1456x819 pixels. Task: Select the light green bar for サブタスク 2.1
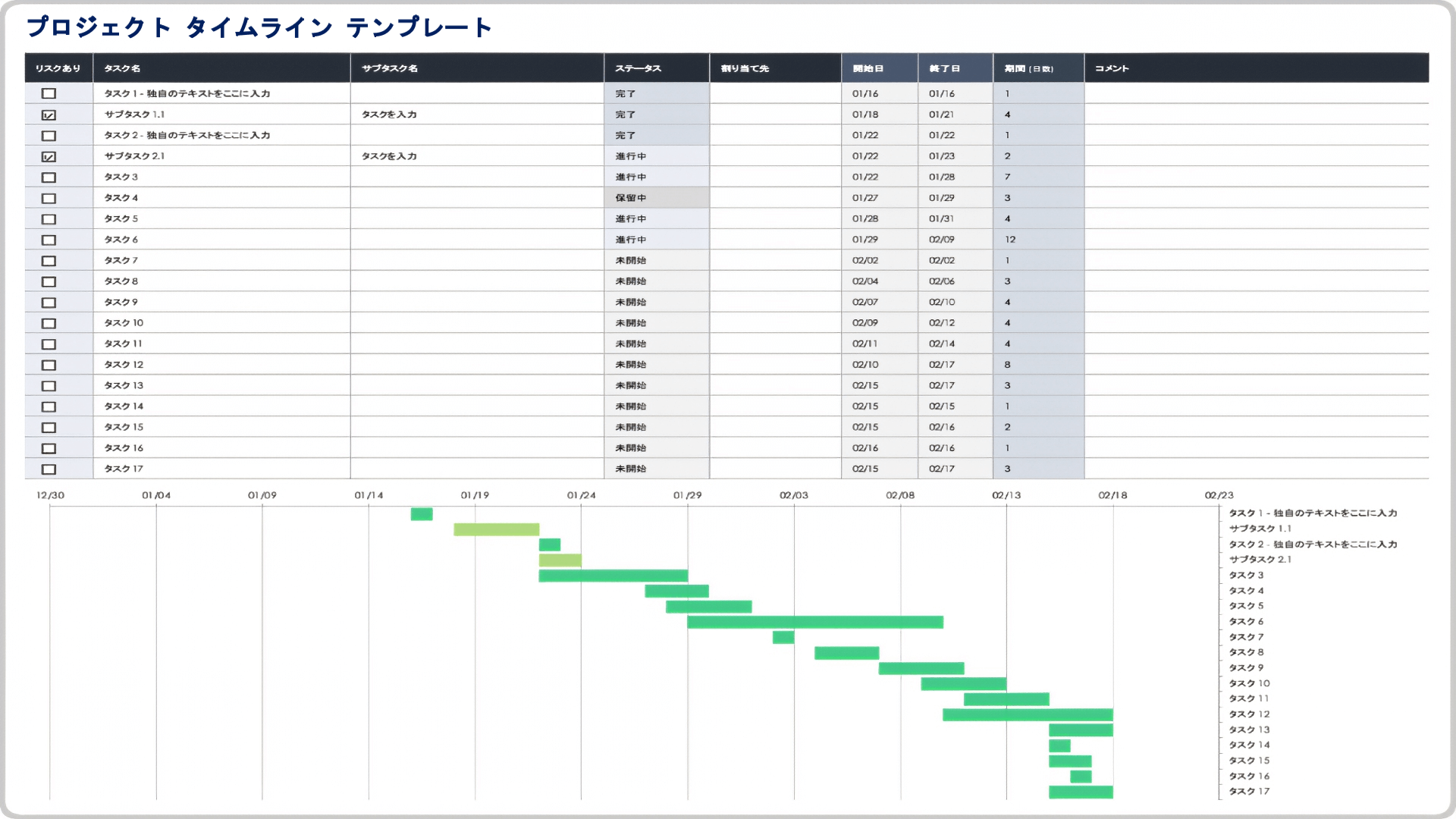tap(560, 560)
